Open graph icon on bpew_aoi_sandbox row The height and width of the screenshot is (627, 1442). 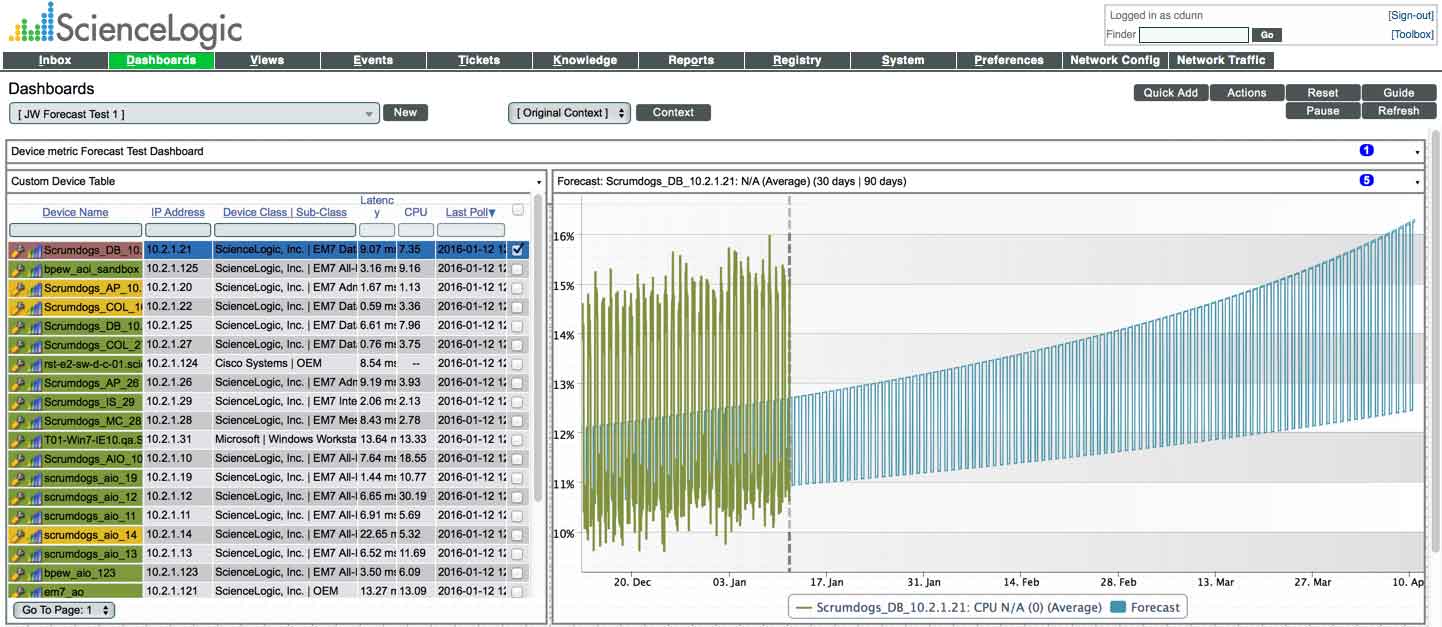pos(35,269)
